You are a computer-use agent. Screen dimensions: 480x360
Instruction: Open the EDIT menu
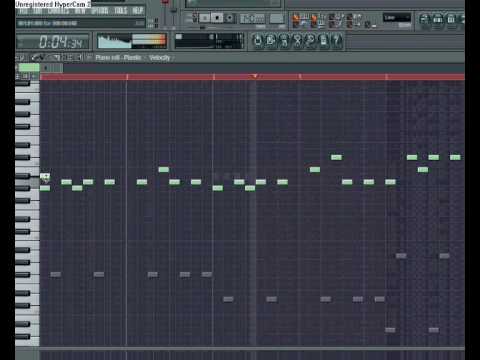(x=38, y=11)
